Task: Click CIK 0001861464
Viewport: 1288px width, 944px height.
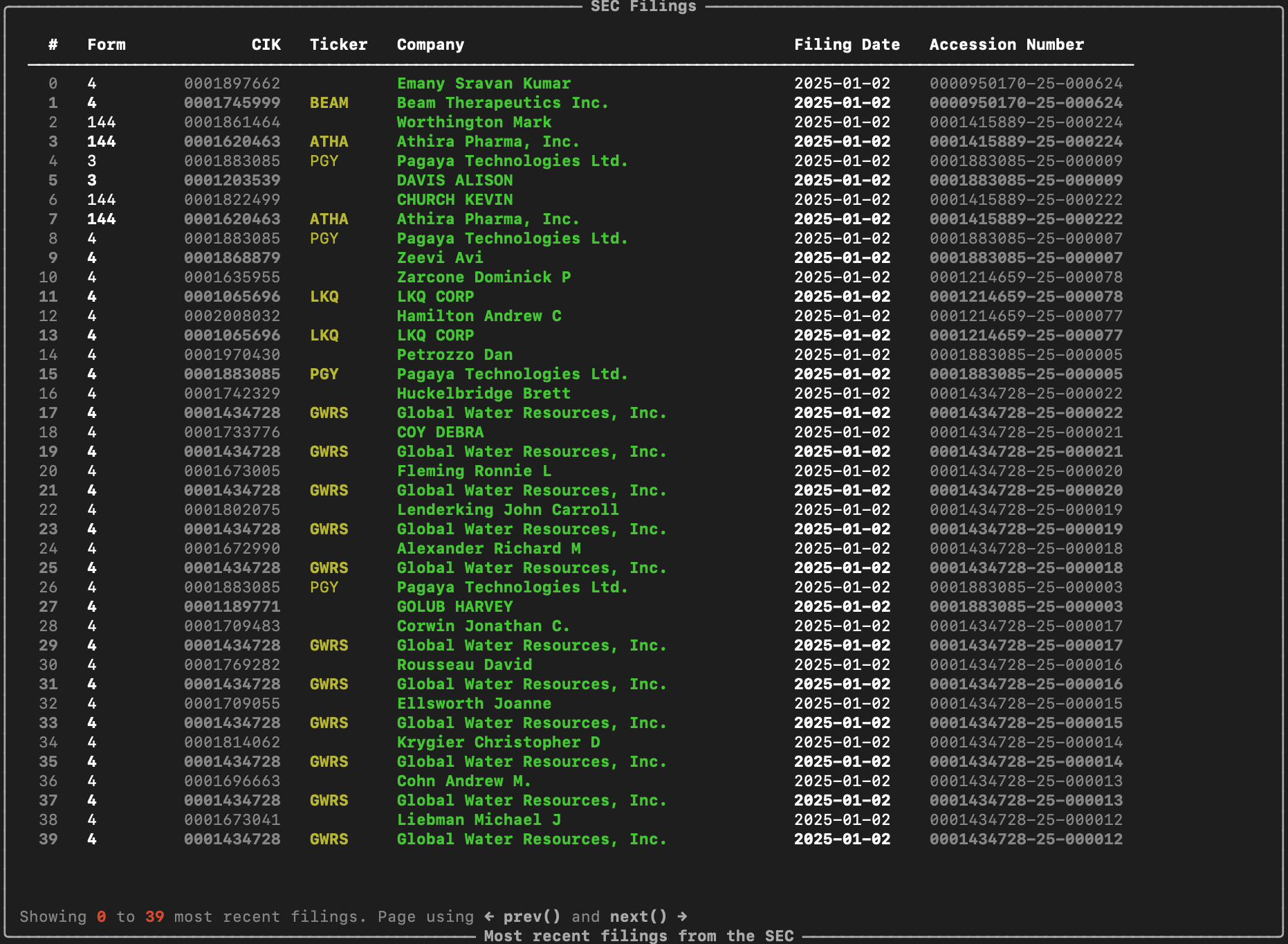Action: [232, 122]
